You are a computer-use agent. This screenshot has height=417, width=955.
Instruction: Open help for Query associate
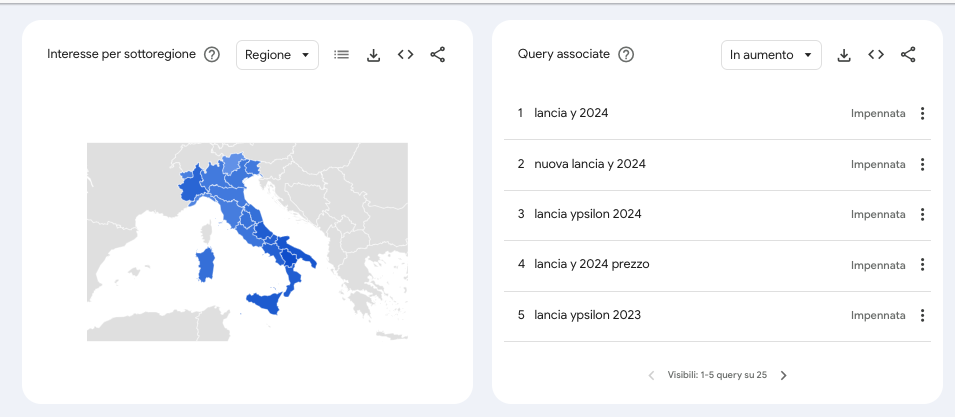tap(626, 55)
